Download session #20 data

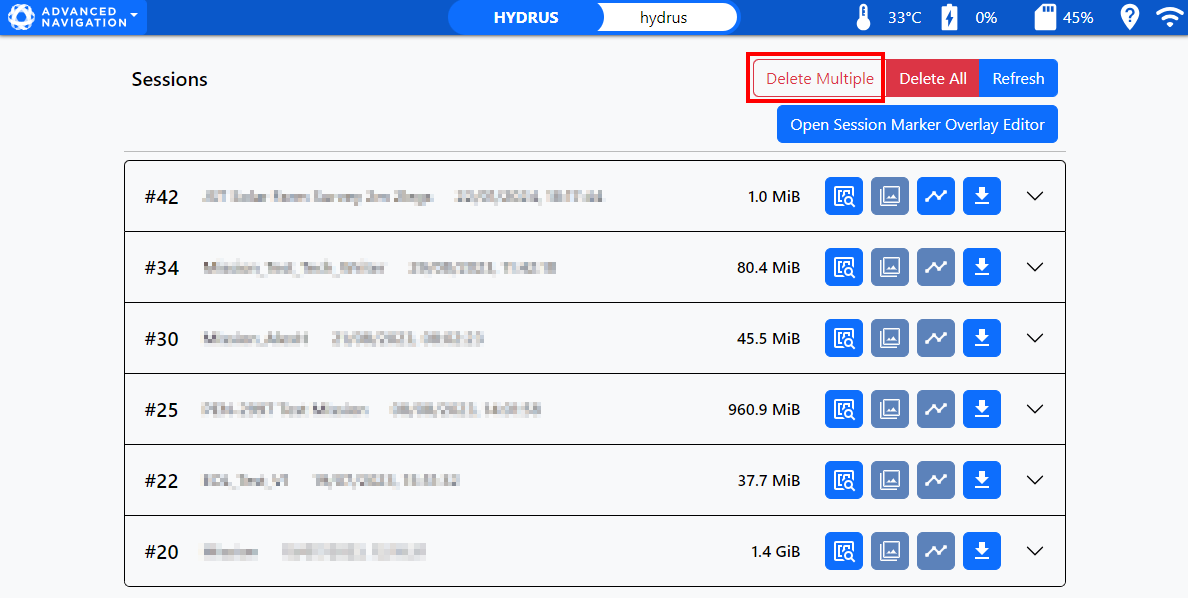982,551
